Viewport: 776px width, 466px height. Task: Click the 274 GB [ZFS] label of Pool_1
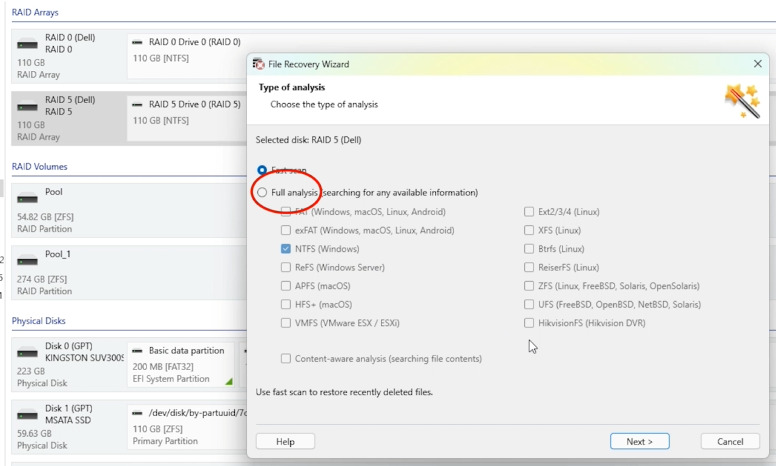[42, 279]
